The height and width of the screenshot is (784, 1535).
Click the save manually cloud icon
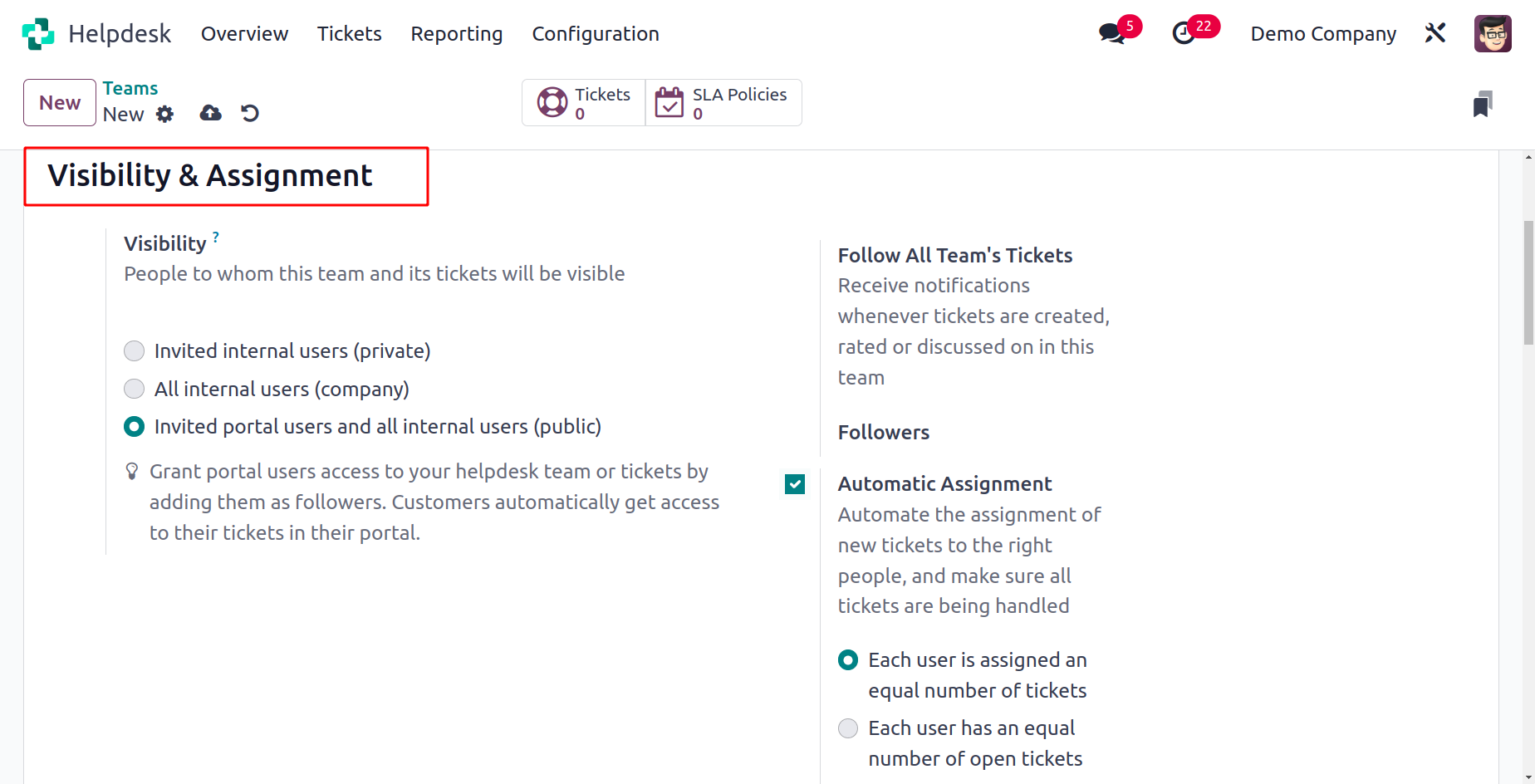[x=211, y=113]
